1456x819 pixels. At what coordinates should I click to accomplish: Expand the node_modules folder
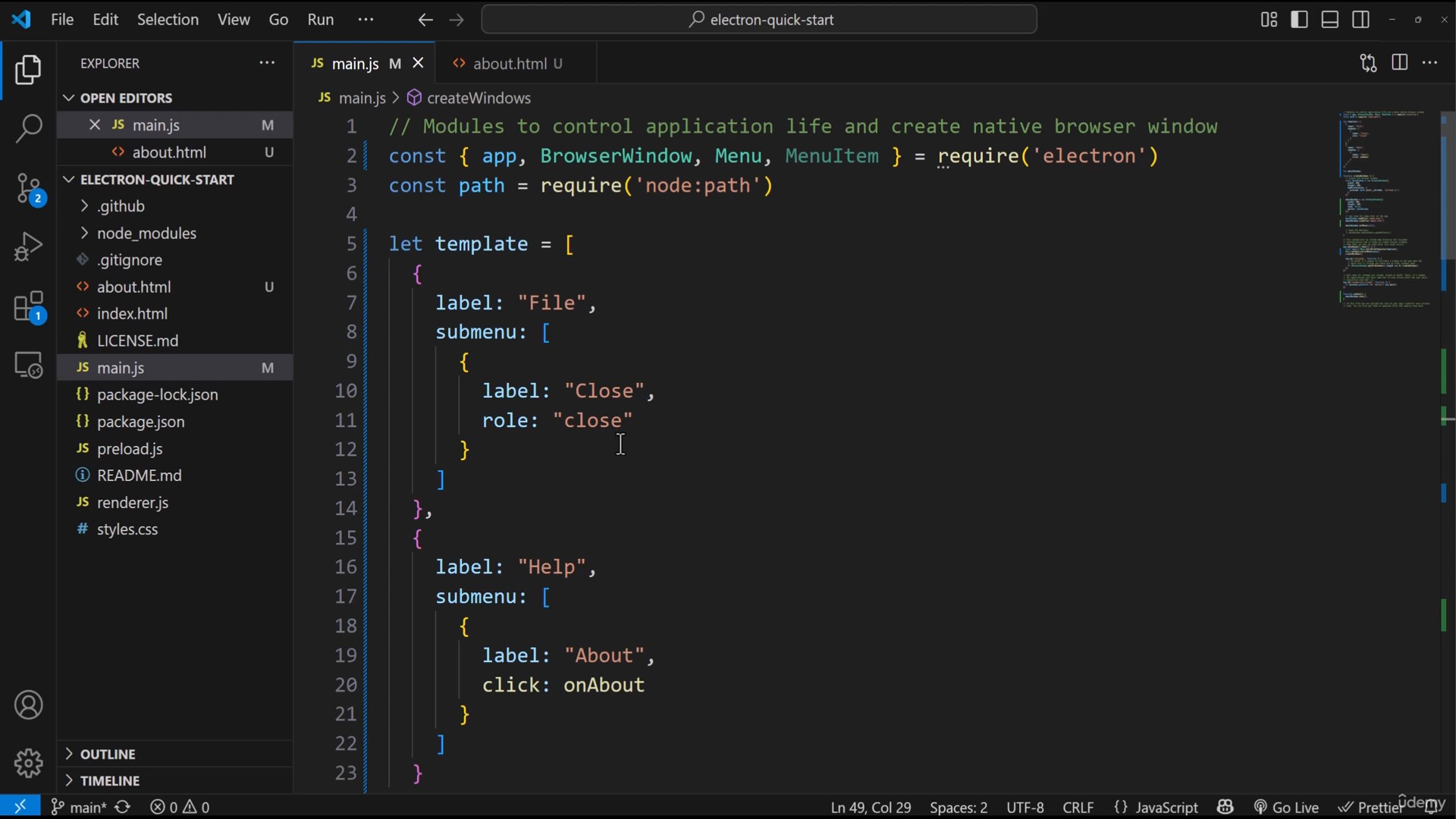(174, 234)
